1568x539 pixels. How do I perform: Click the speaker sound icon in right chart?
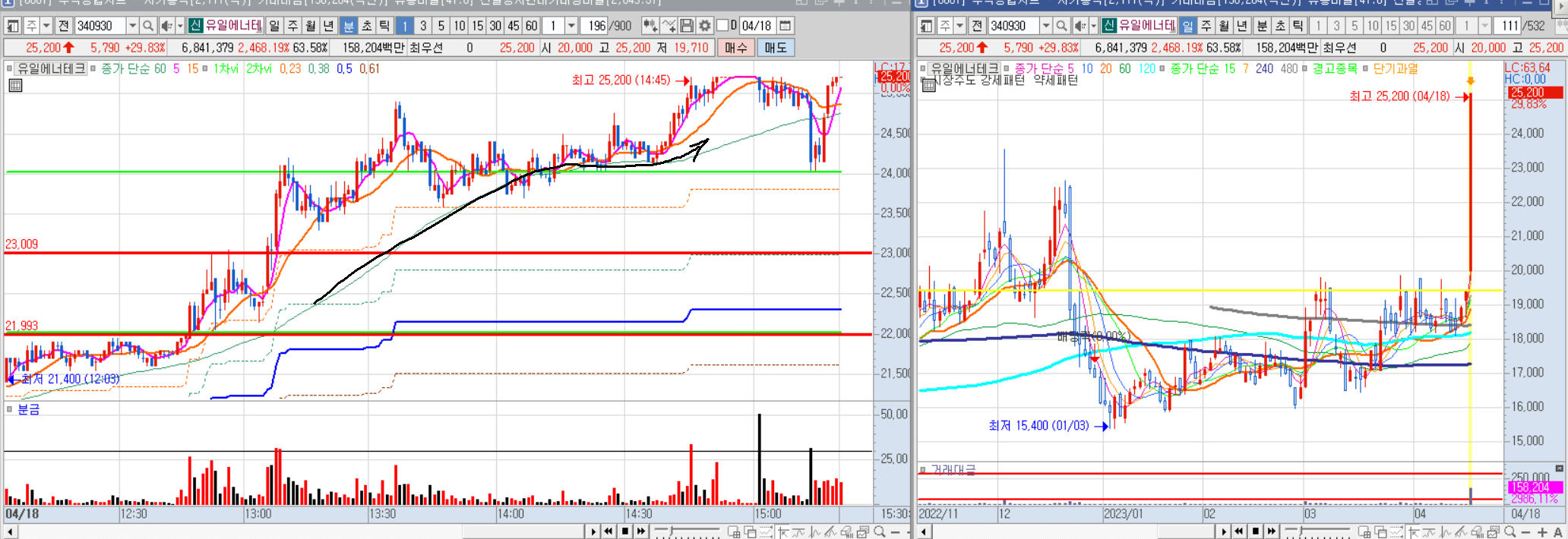tap(1080, 26)
